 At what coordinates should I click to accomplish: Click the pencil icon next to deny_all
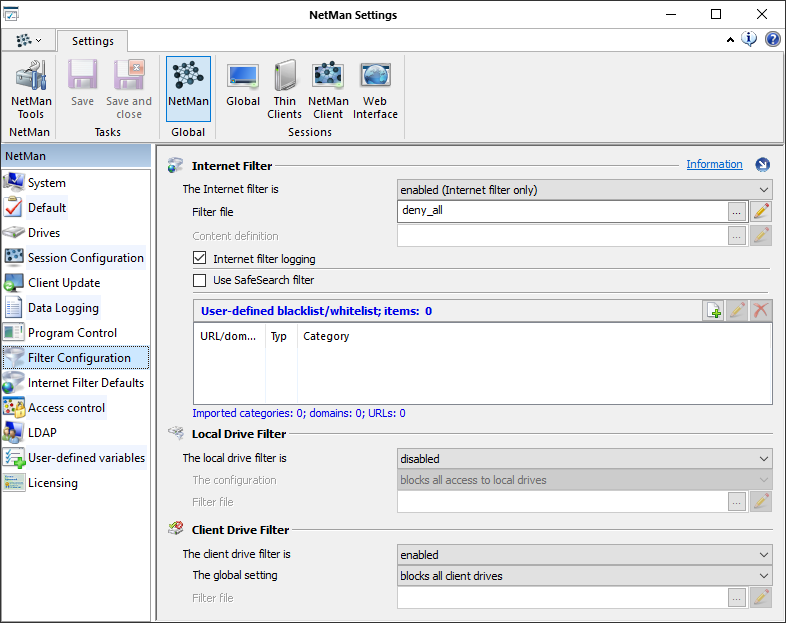click(x=761, y=211)
